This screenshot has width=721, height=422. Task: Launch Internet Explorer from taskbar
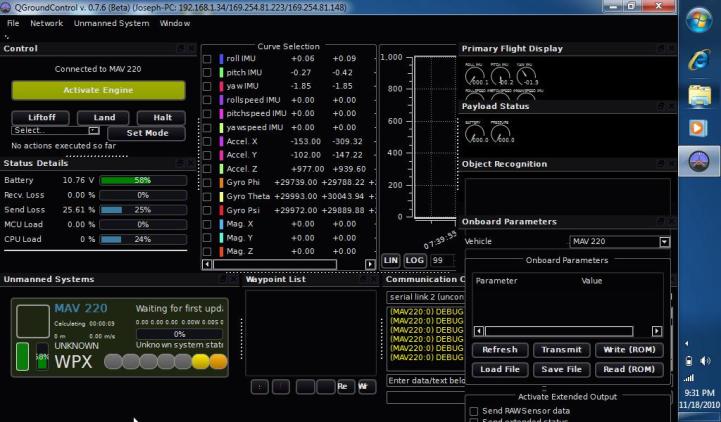(699, 60)
